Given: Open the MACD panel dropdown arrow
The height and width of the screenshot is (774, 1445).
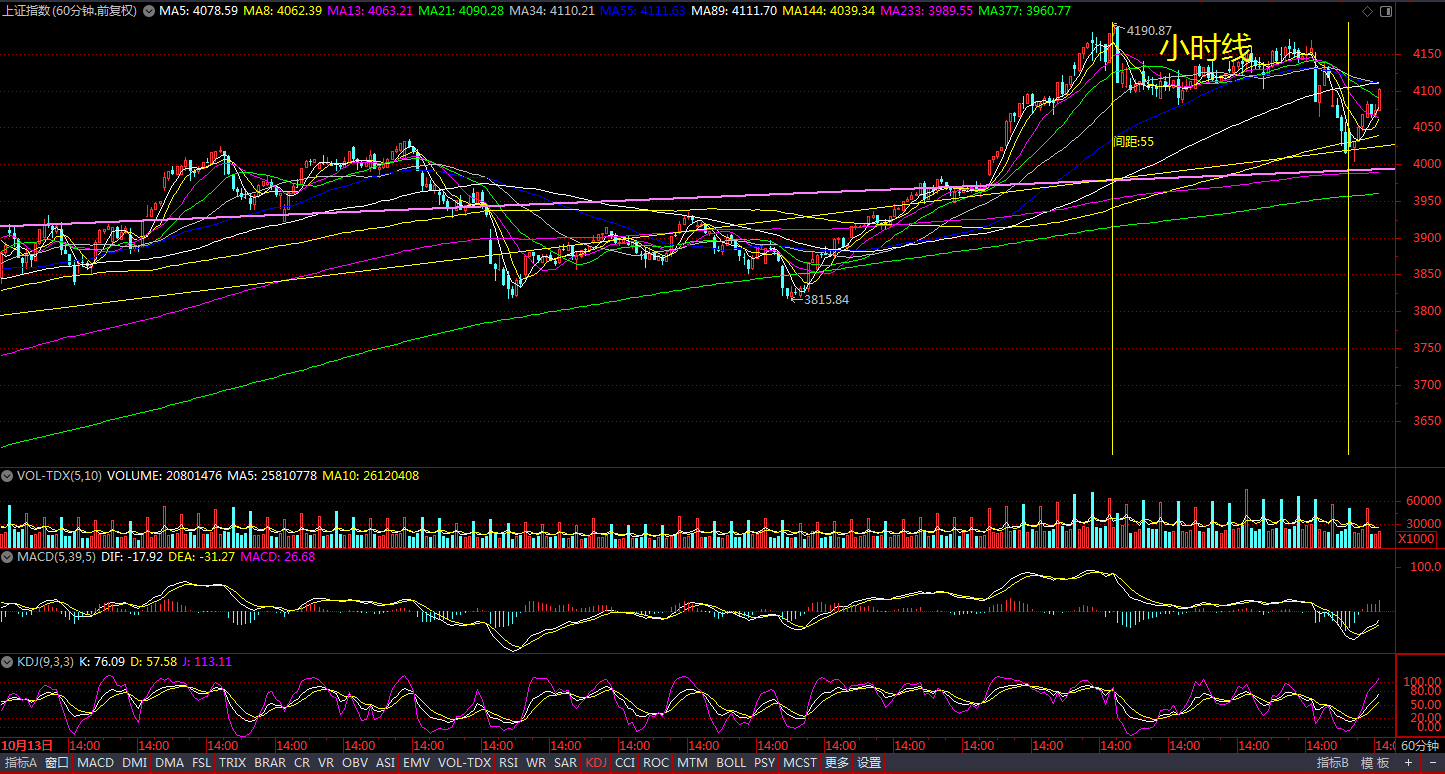Looking at the screenshot, I should 7,557.
